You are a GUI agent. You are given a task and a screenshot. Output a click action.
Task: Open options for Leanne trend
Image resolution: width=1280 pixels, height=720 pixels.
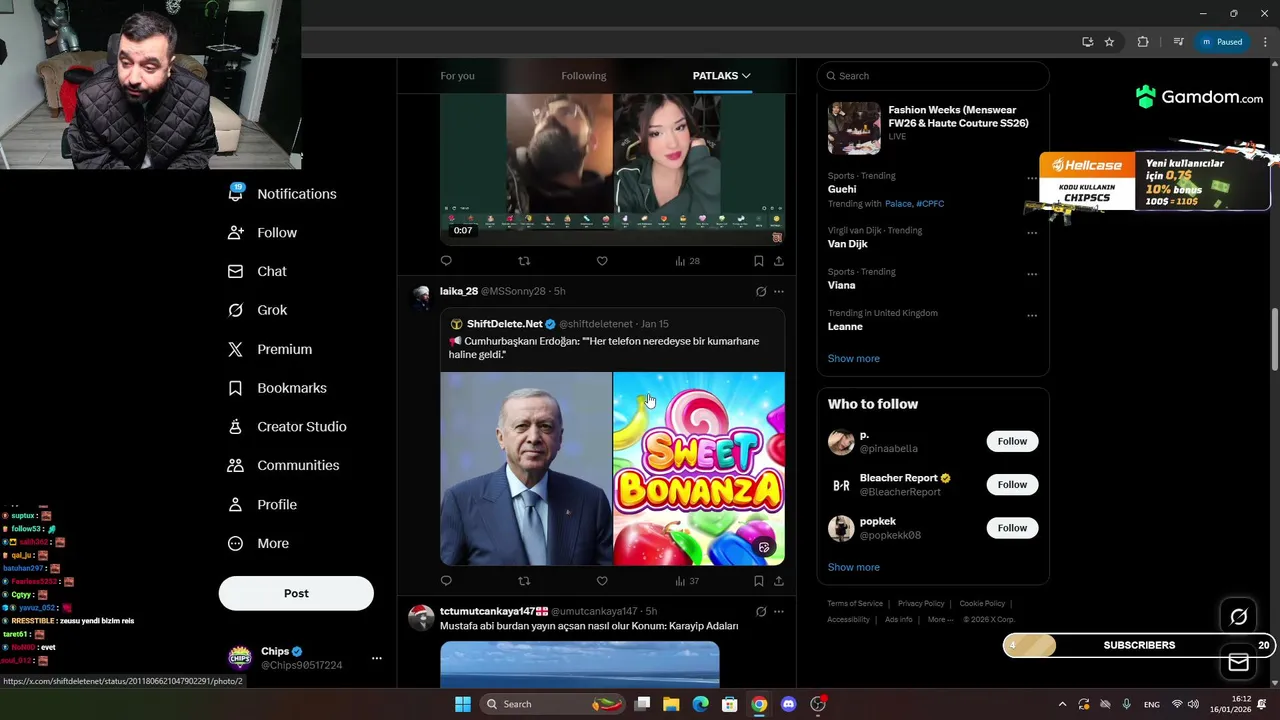1032,316
